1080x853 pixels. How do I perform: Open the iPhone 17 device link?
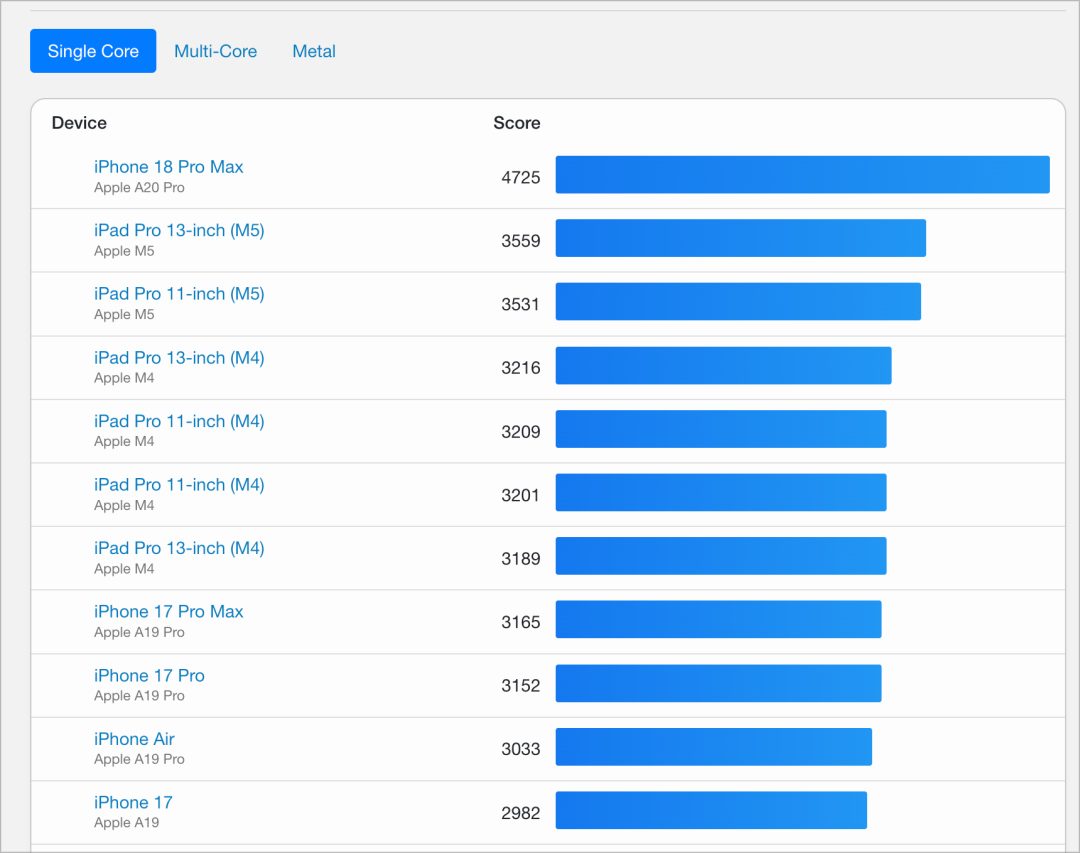134,802
